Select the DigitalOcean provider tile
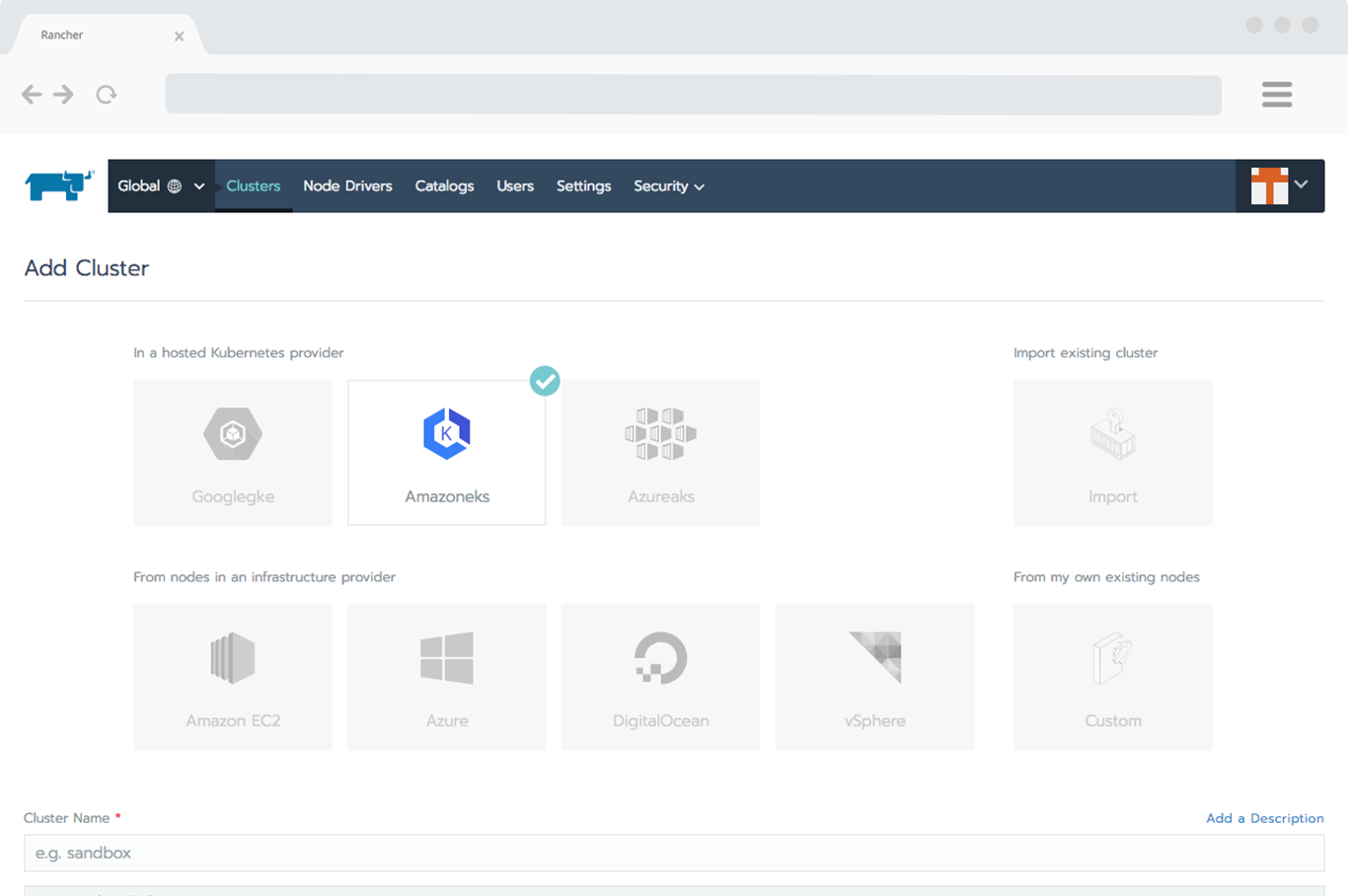The image size is (1348, 896). click(660, 677)
